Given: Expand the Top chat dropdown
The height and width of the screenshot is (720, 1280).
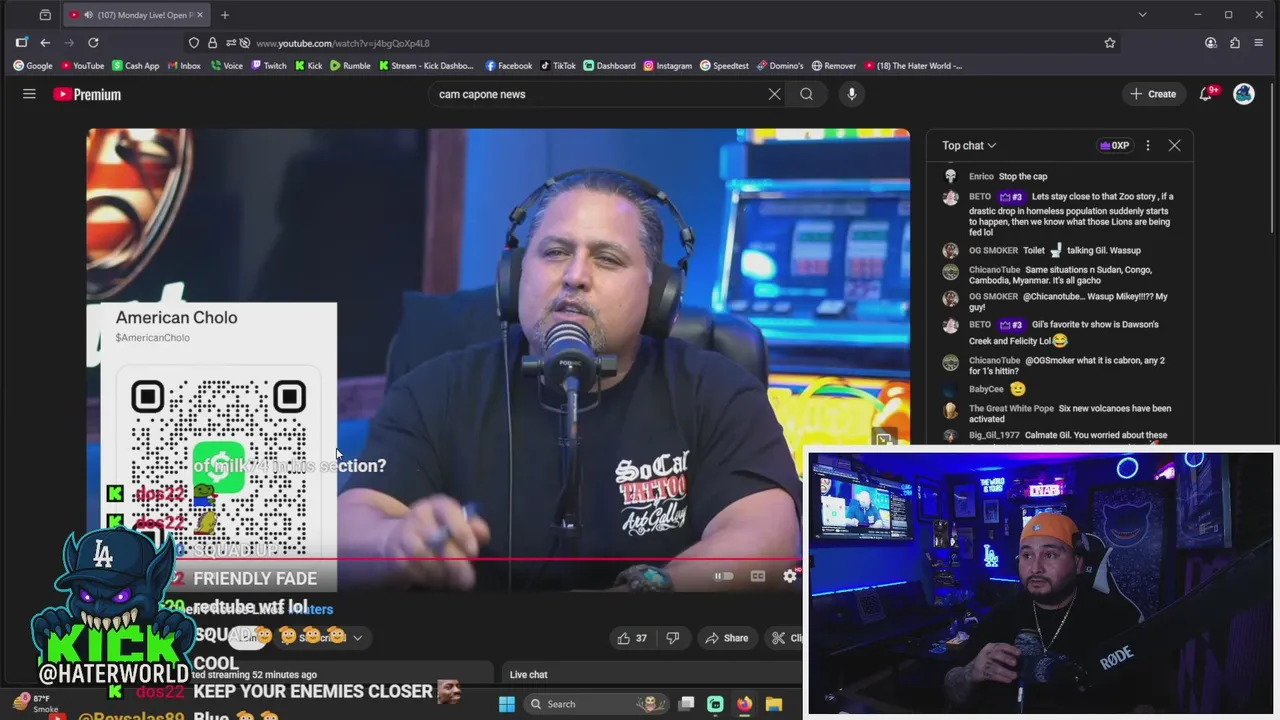Looking at the screenshot, I should click(x=969, y=145).
